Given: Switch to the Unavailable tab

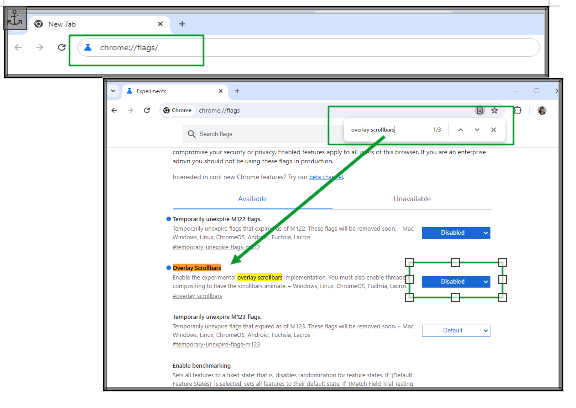Looking at the screenshot, I should point(412,199).
